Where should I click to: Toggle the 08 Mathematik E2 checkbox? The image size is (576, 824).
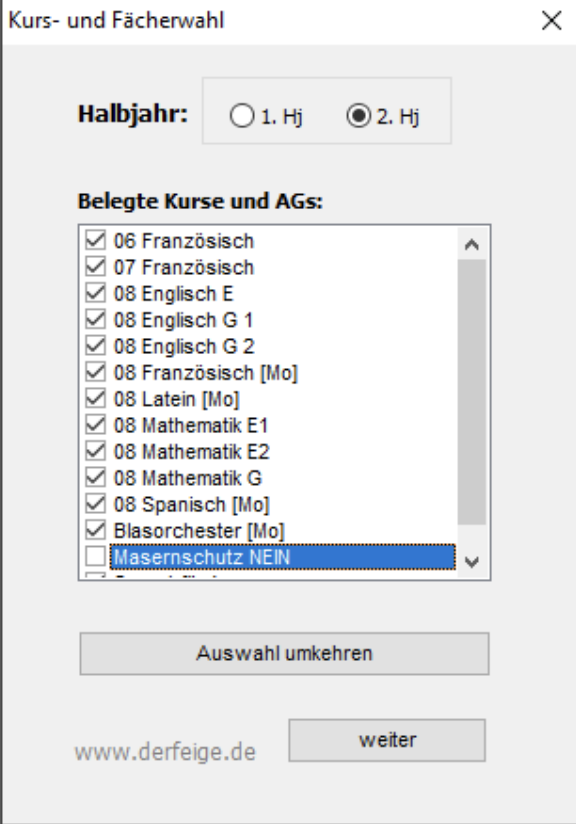pos(96,451)
